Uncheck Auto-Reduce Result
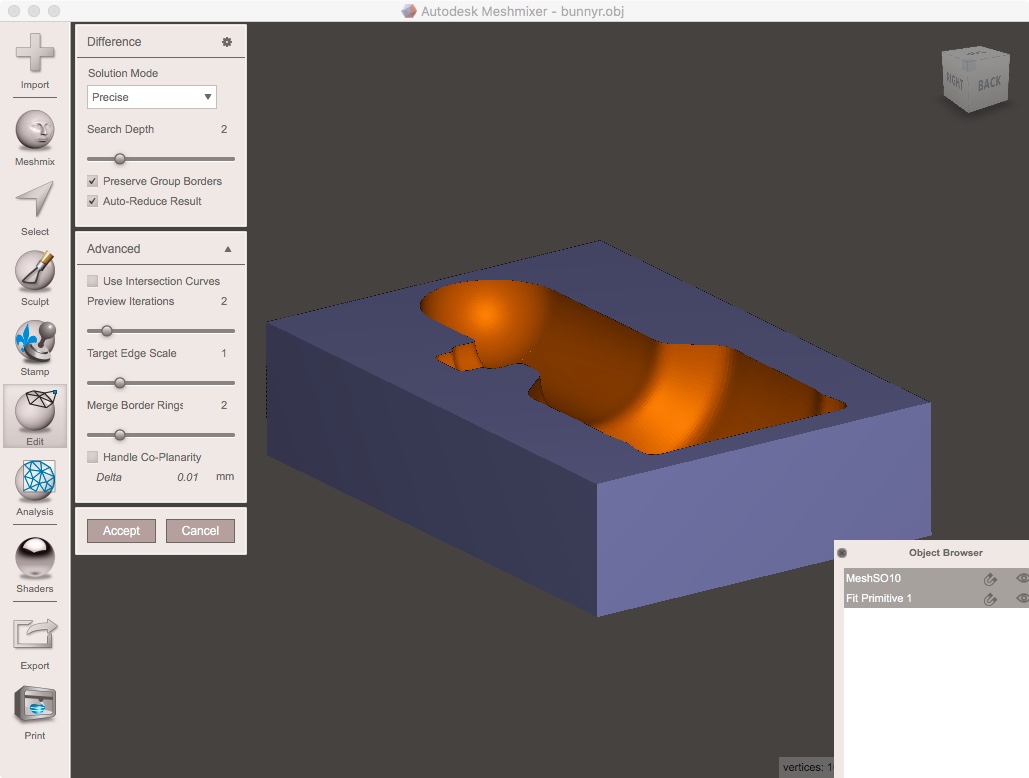Image resolution: width=1029 pixels, height=778 pixels. pos(92,200)
